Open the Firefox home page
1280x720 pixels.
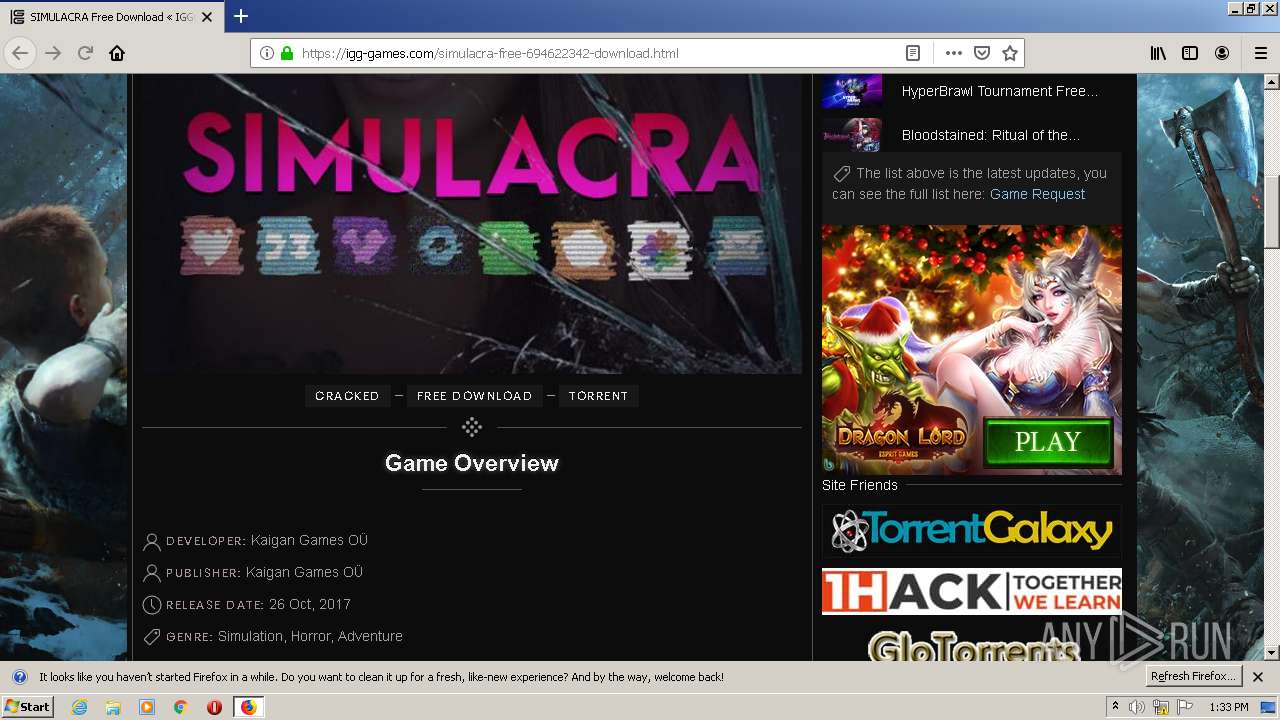pos(117,53)
